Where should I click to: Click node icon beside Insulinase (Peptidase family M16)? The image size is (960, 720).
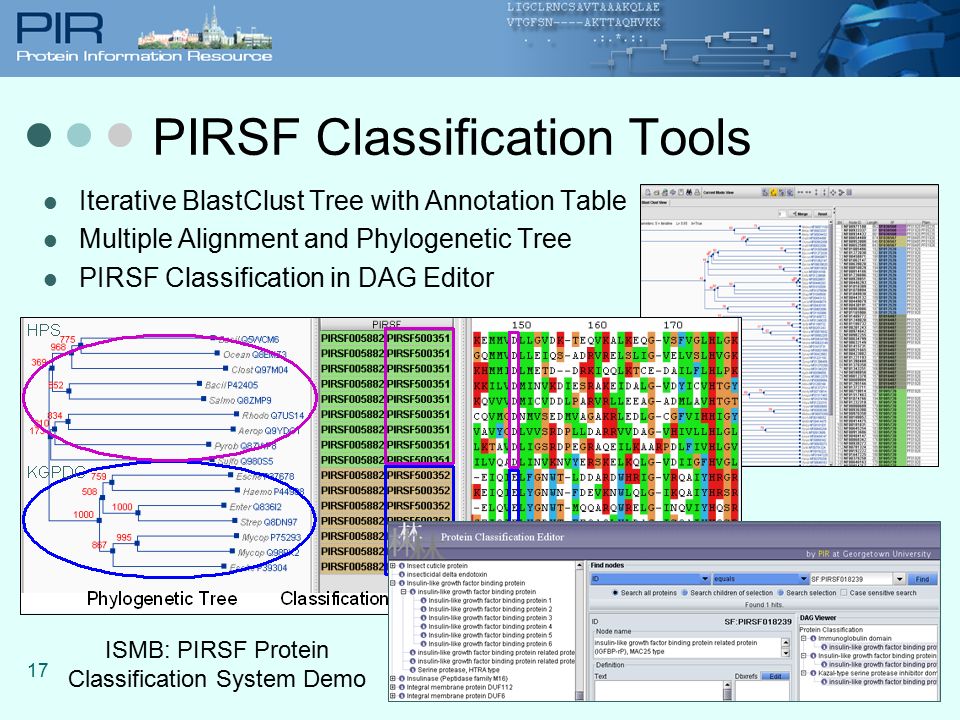click(402, 678)
